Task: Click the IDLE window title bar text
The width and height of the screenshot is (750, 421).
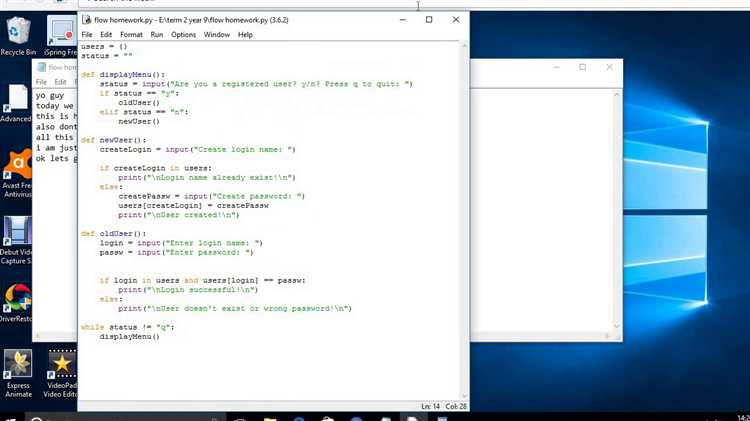Action: (191, 20)
